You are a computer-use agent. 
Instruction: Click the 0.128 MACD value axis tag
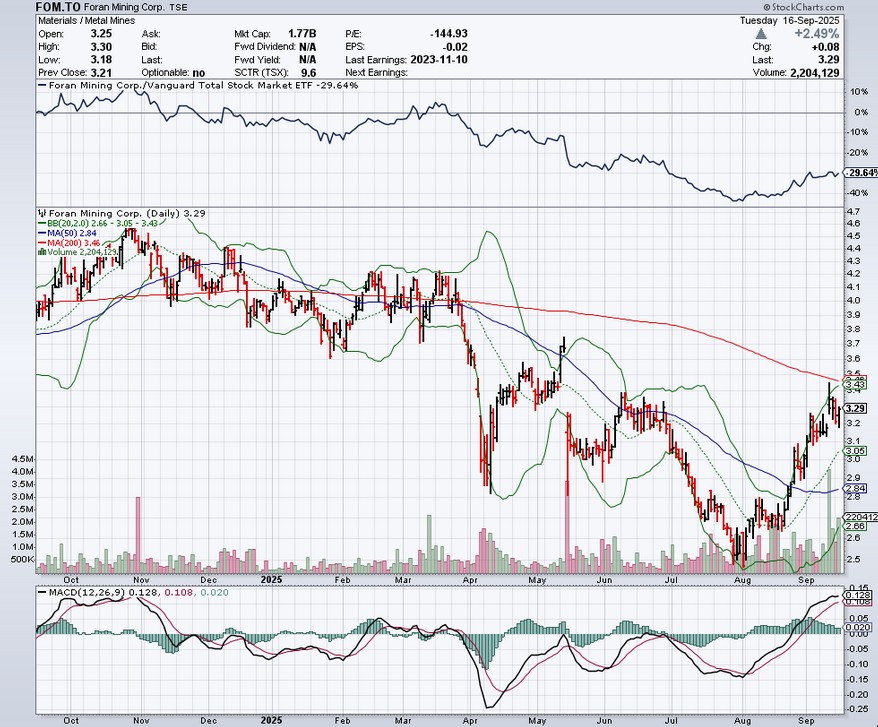point(858,597)
